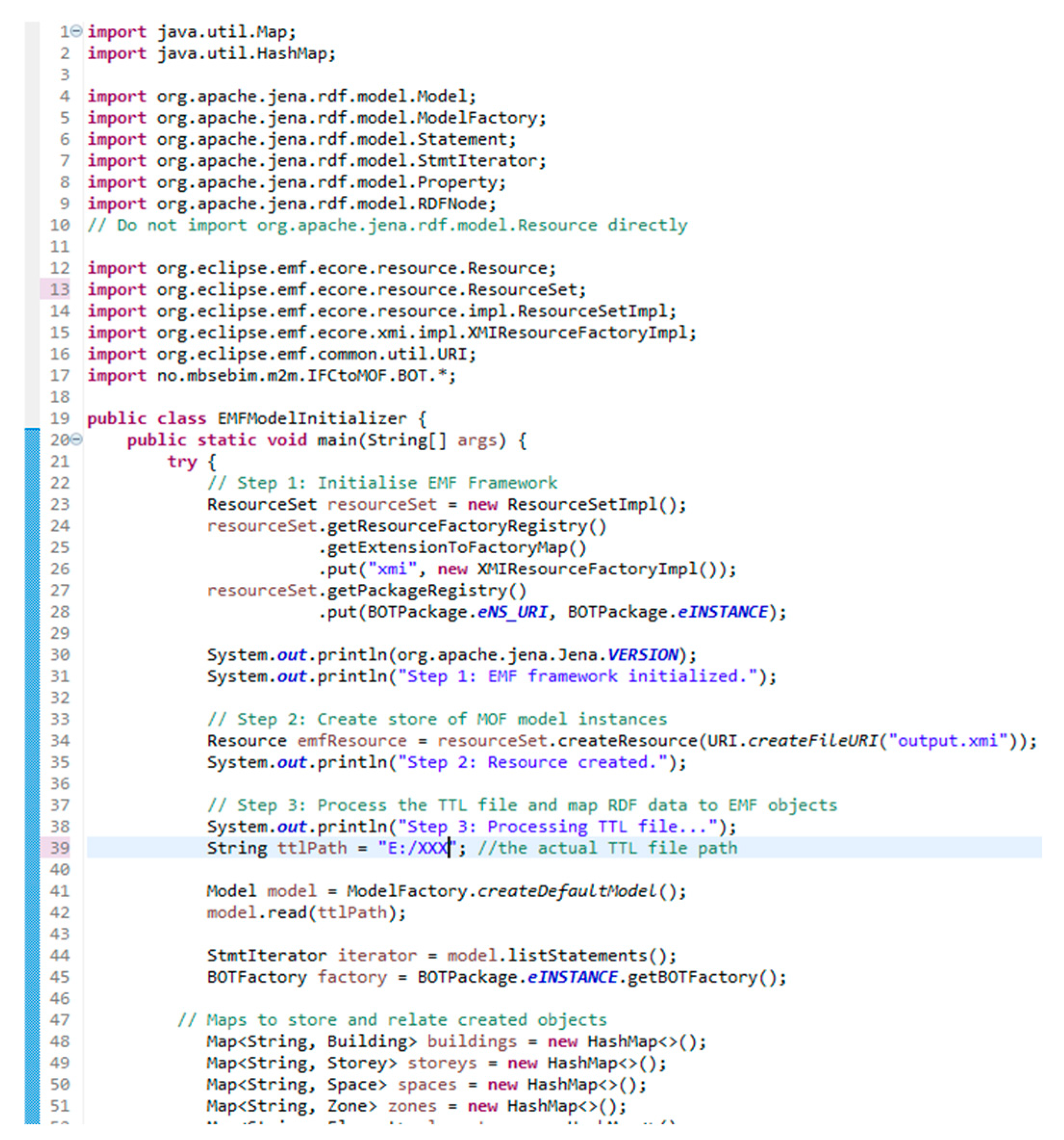Click the "output.xmi" string on line 34
This screenshot has width=1064, height=1140.
click(947, 741)
